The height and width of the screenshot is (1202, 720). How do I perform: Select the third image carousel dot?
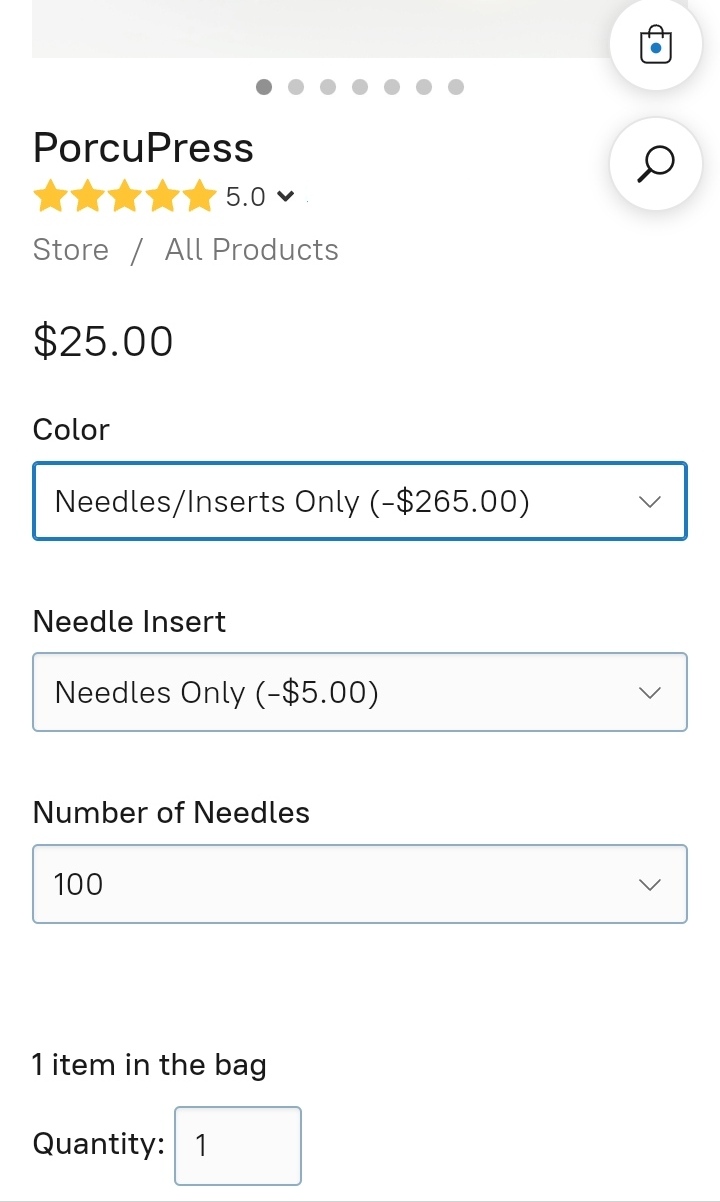tap(328, 87)
